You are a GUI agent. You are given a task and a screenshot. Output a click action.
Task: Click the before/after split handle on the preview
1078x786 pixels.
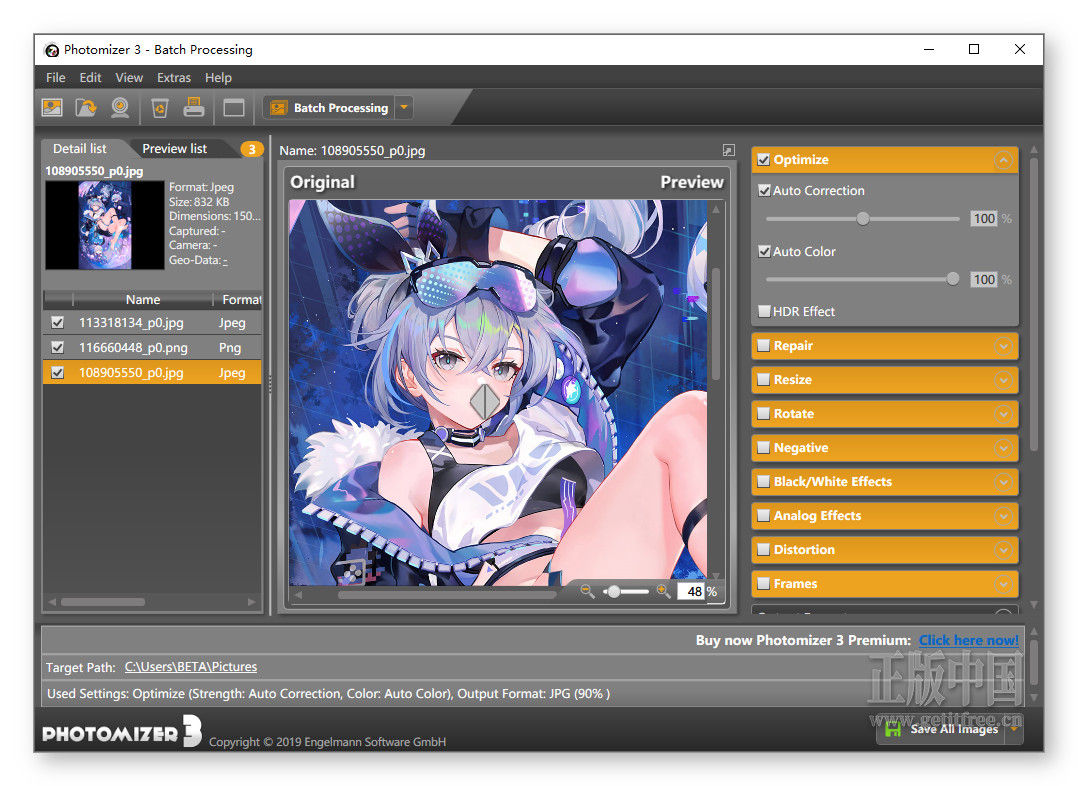pyautogui.click(x=485, y=401)
